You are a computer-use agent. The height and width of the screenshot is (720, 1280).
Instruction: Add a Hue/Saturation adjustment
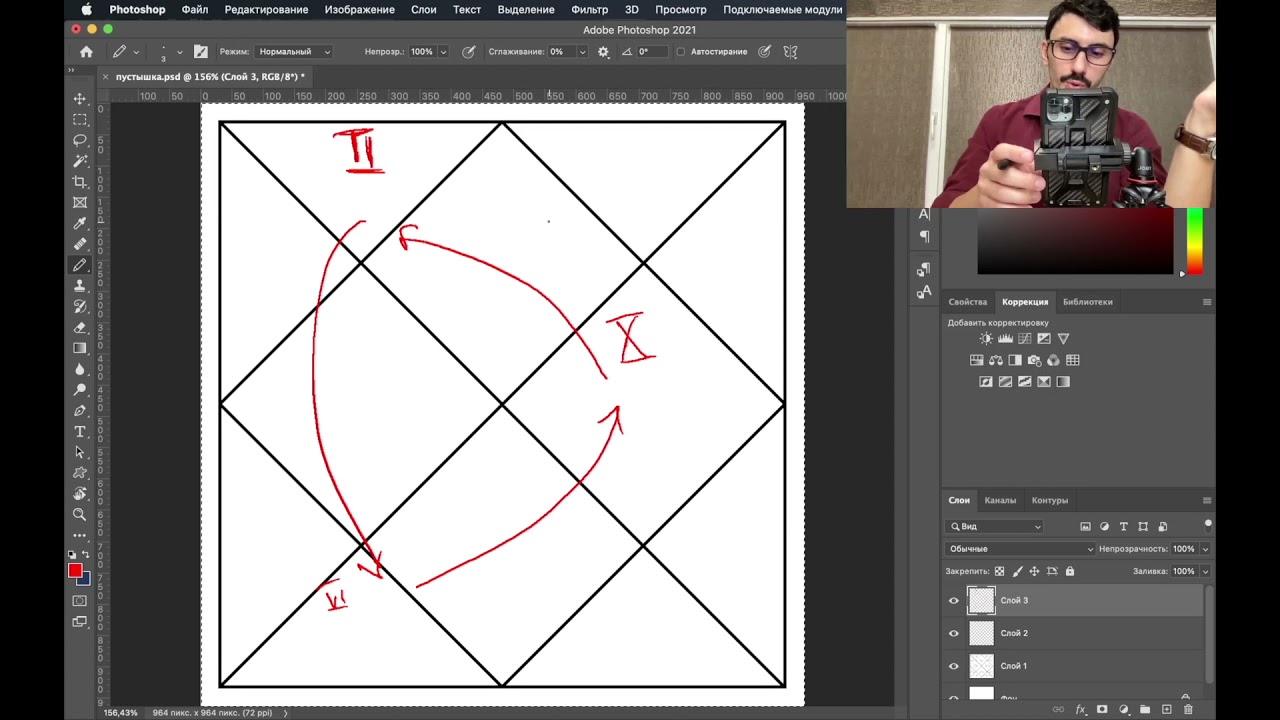(x=977, y=360)
